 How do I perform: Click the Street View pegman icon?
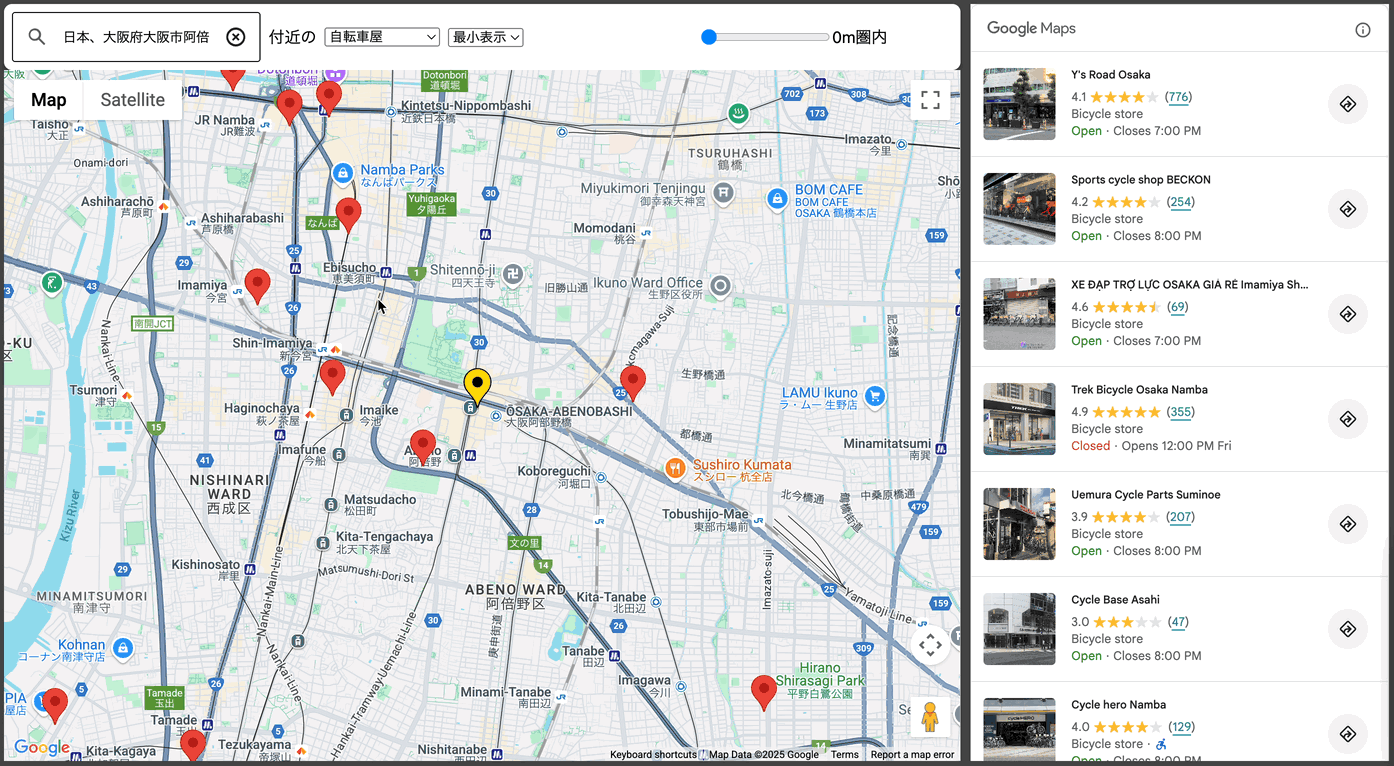(930, 717)
